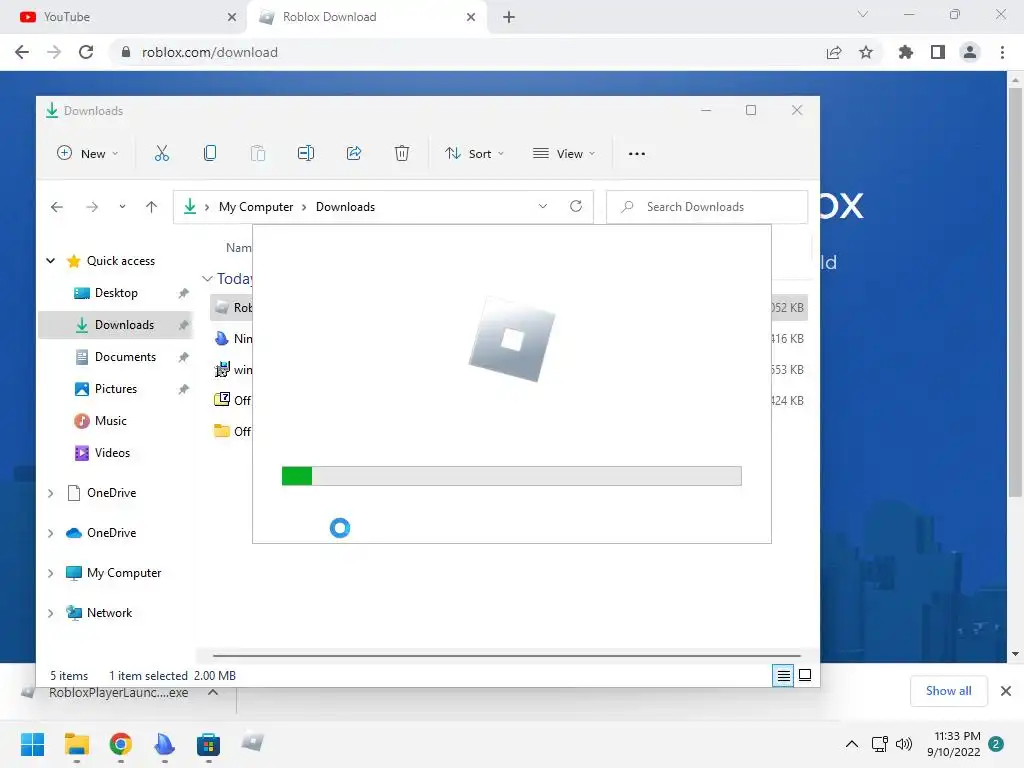Image resolution: width=1024 pixels, height=768 pixels.
Task: Open Pictures in the sidebar
Action: pos(116,389)
